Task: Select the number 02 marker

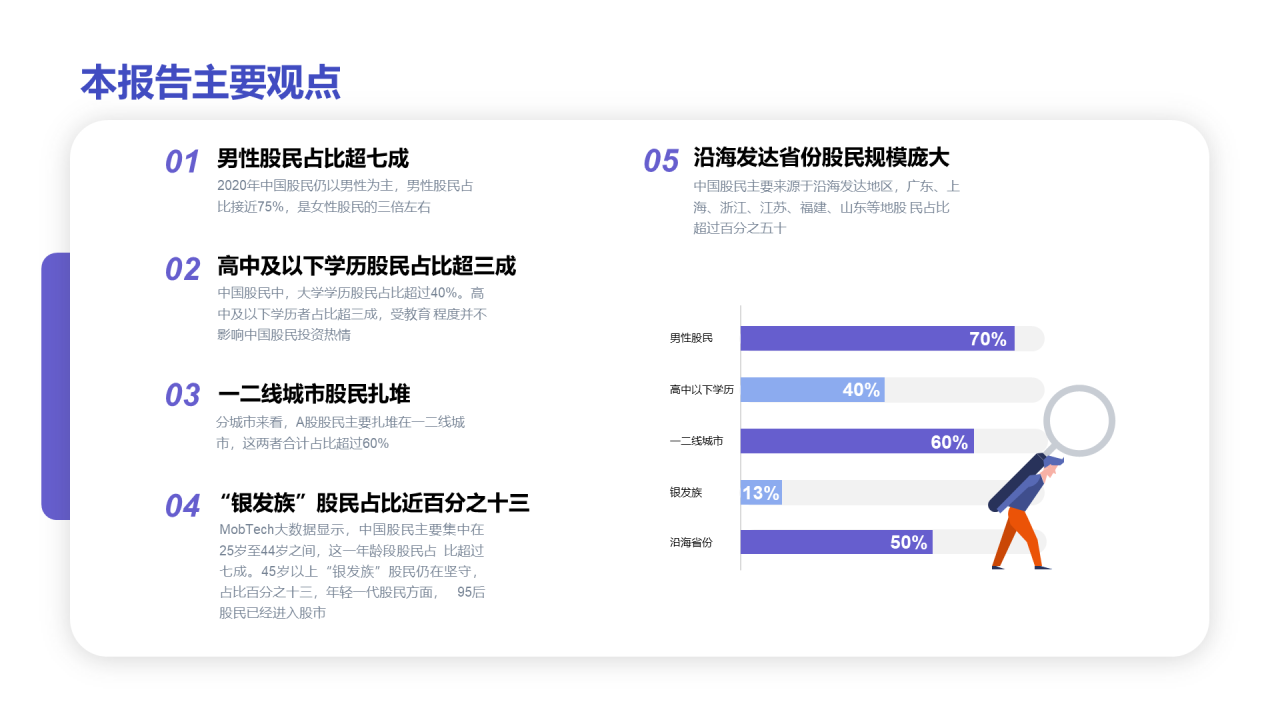Action: [183, 269]
